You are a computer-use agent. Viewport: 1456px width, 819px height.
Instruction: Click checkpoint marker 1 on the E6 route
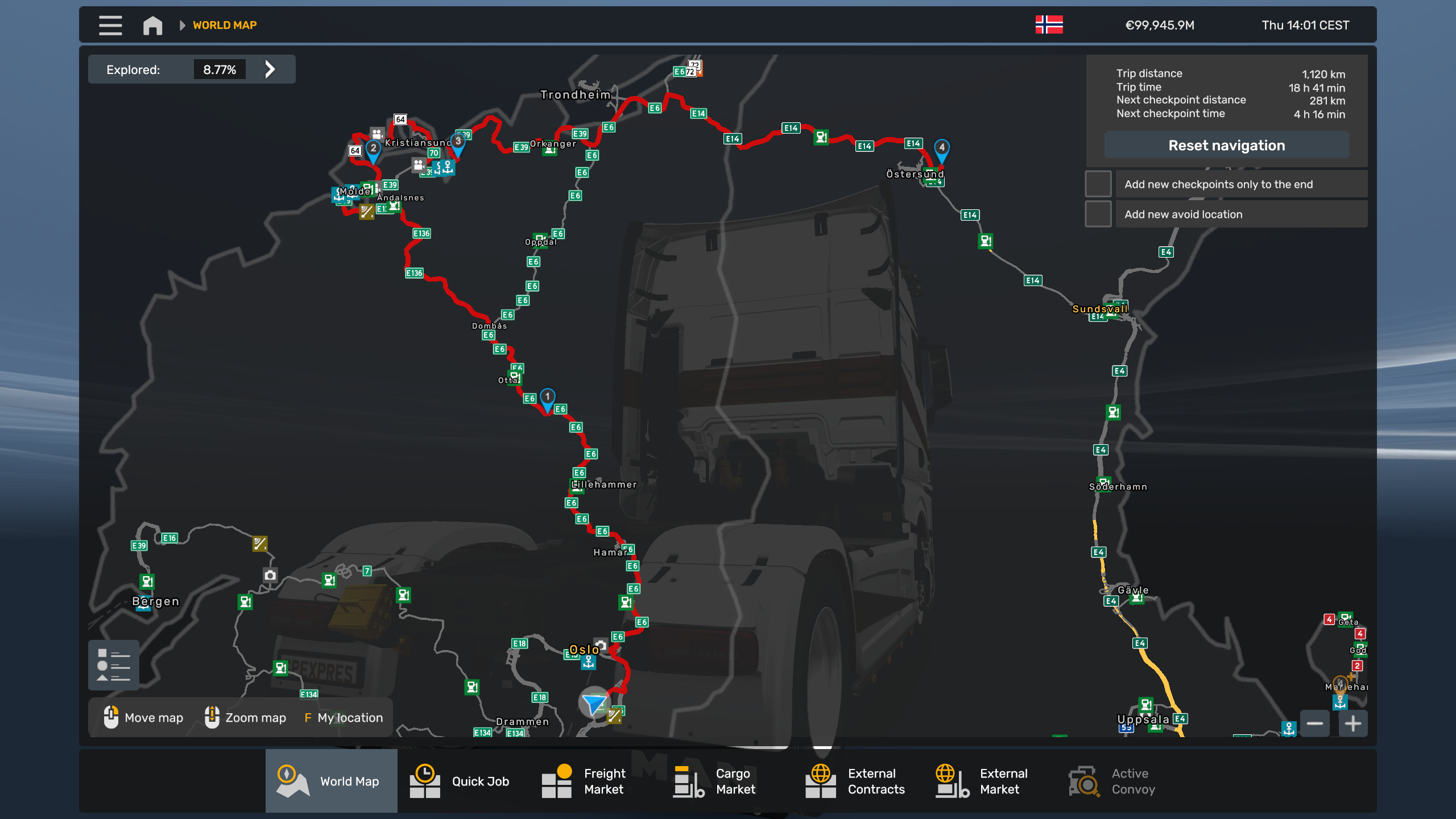547,398
